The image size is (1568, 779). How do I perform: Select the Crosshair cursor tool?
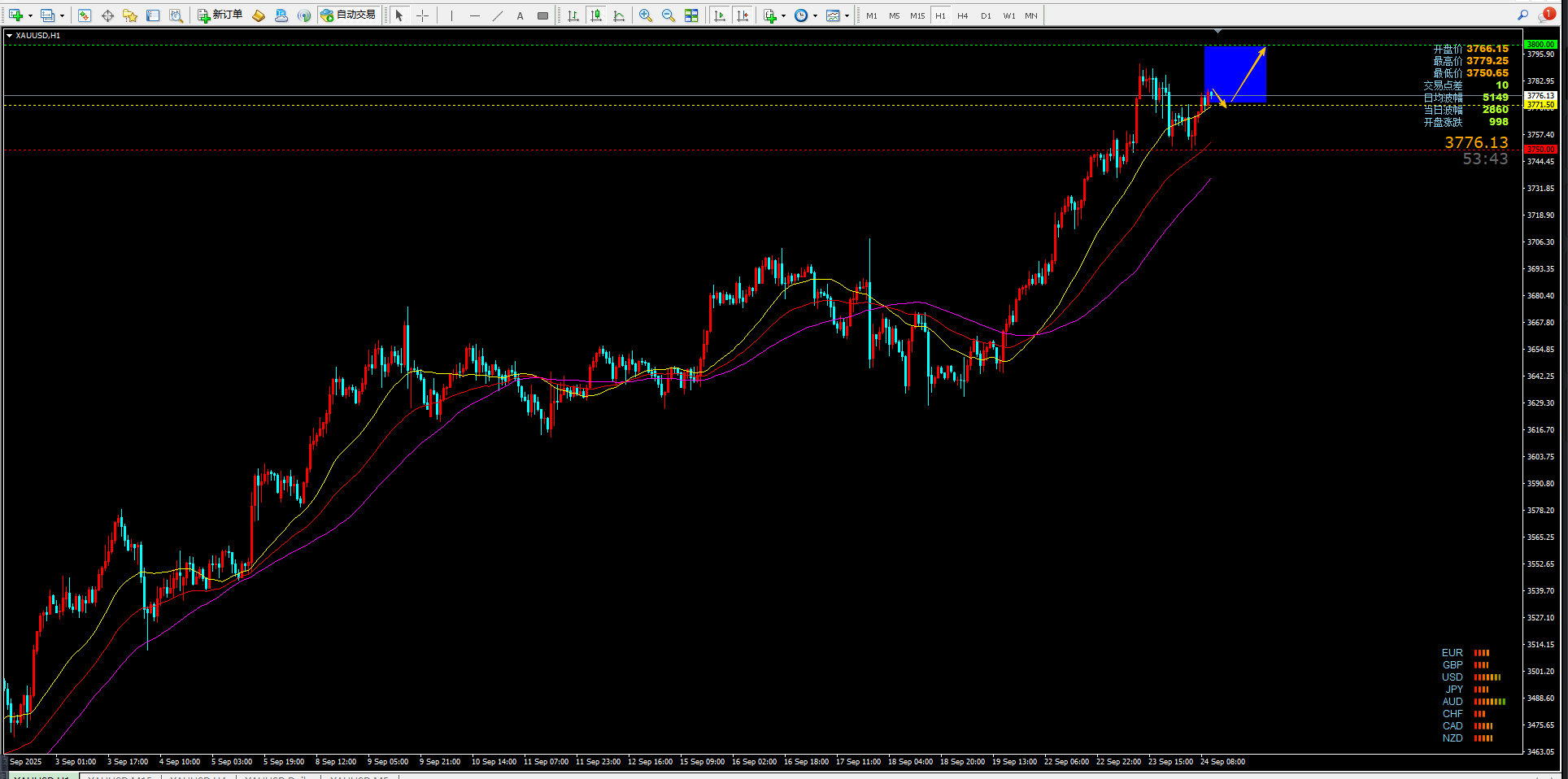[x=422, y=15]
